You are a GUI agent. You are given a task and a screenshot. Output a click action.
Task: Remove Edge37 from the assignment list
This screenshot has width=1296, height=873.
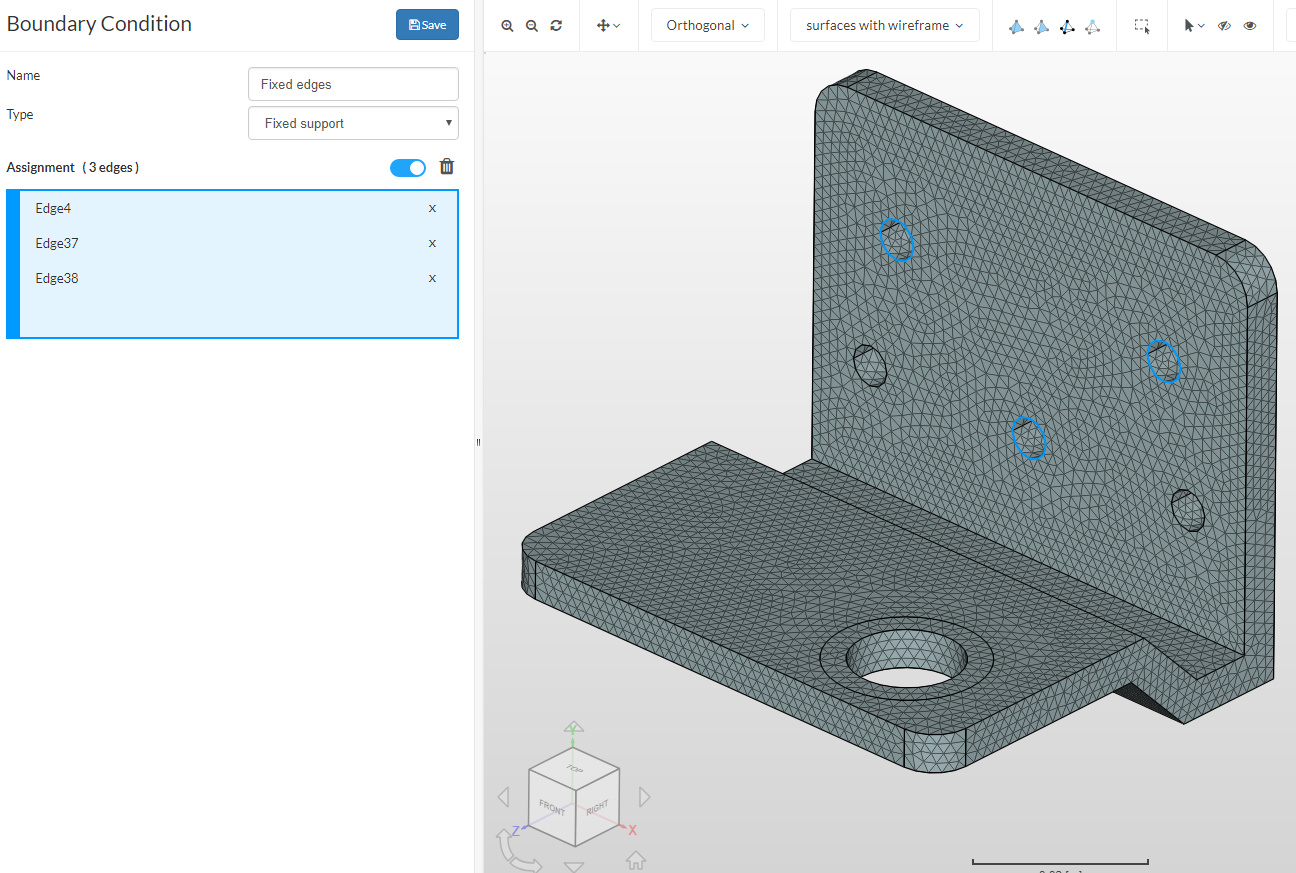(432, 243)
